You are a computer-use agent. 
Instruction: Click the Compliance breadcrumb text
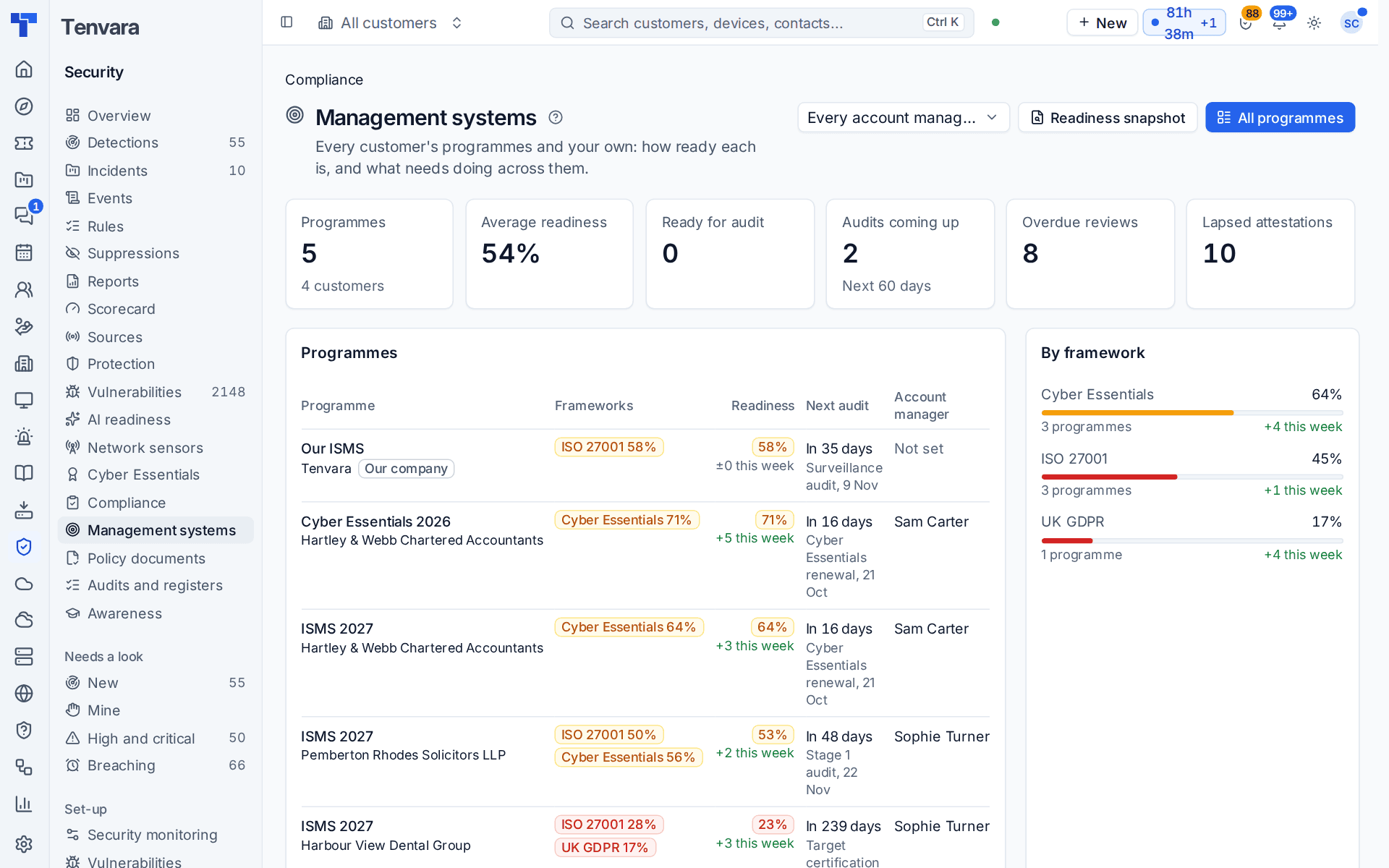(324, 80)
